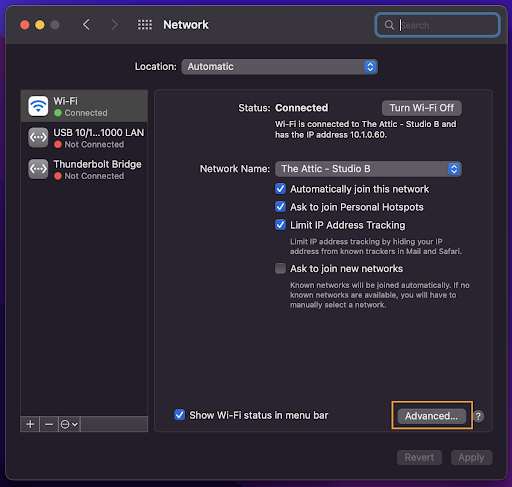Click the Wi-Fi service icon in sidebar
The height and width of the screenshot is (487, 512).
pos(38,106)
